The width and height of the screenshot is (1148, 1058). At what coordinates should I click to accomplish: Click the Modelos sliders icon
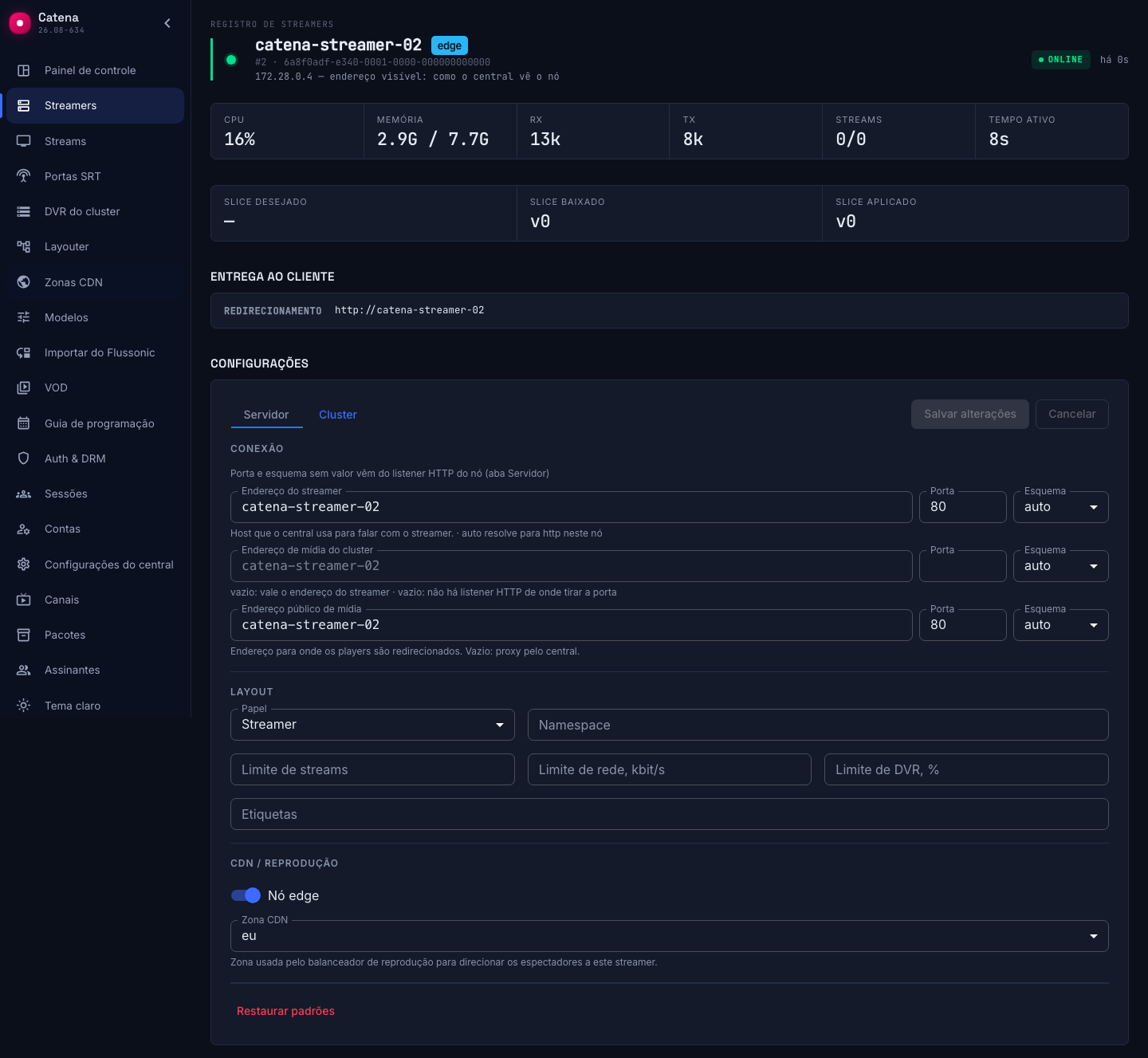[24, 317]
